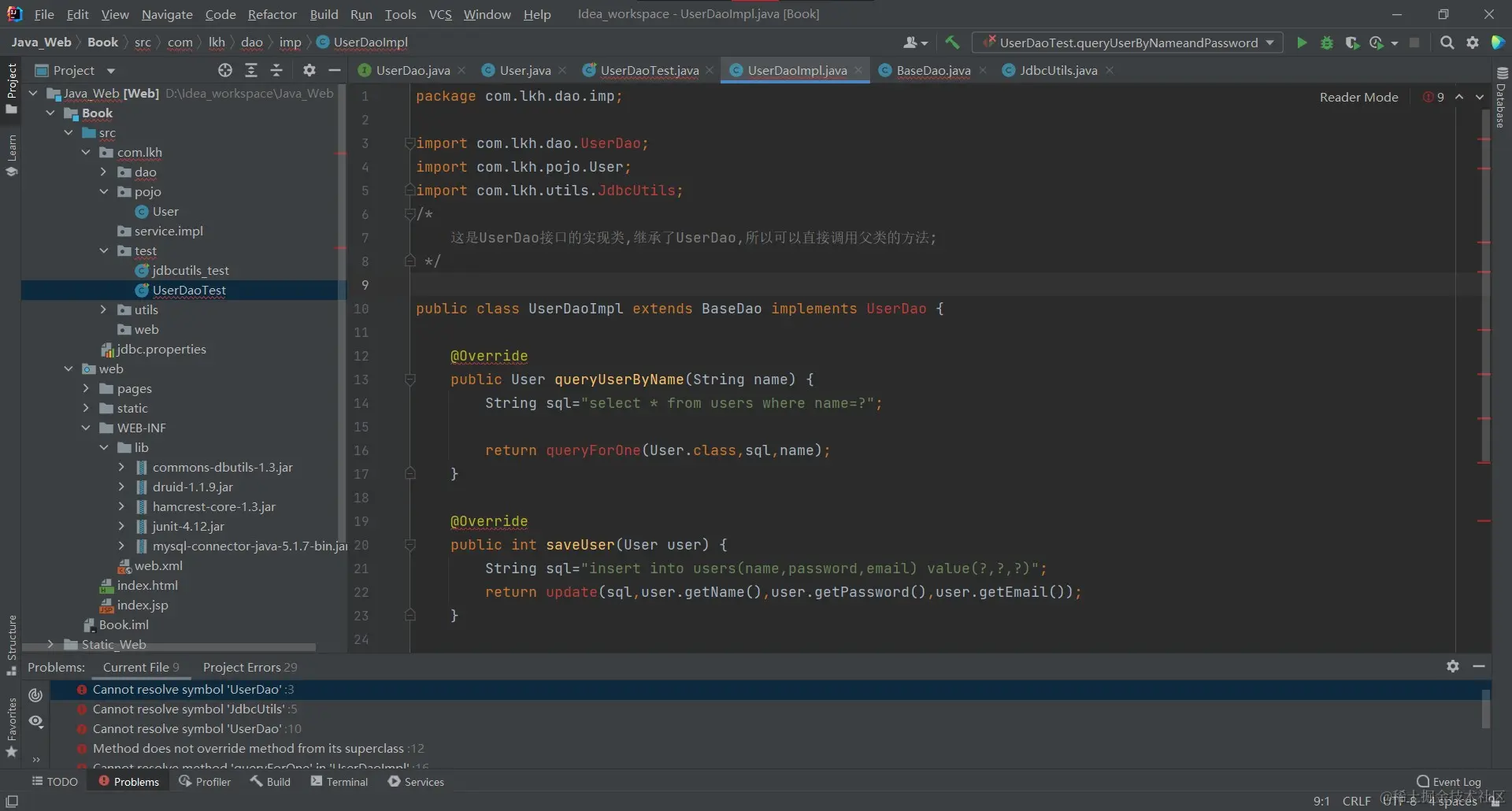Viewport: 1512px width, 811px height.
Task: Toggle the eye preview icon in Problems panel
Action: tap(36, 721)
